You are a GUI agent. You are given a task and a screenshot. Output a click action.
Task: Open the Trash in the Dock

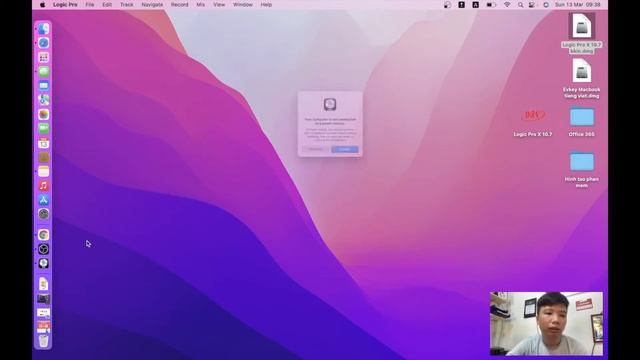pos(44,341)
